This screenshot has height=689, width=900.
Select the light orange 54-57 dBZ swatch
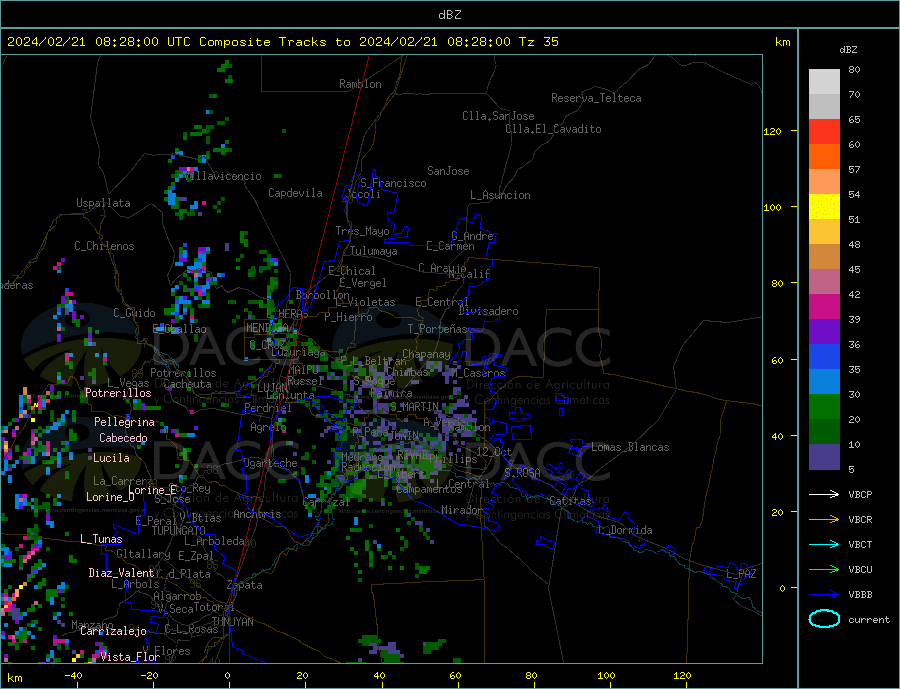click(x=824, y=181)
